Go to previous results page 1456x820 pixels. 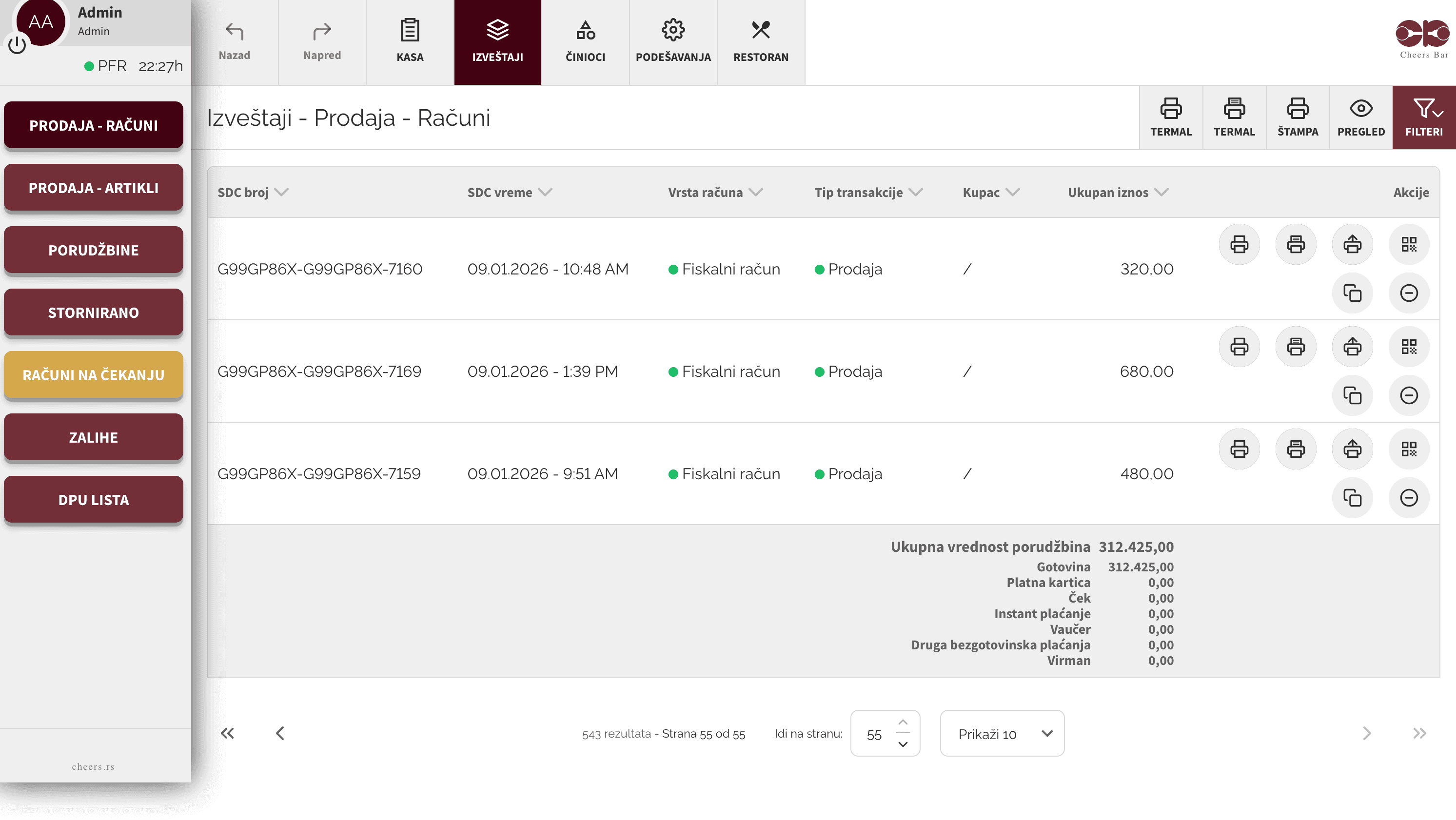[280, 733]
